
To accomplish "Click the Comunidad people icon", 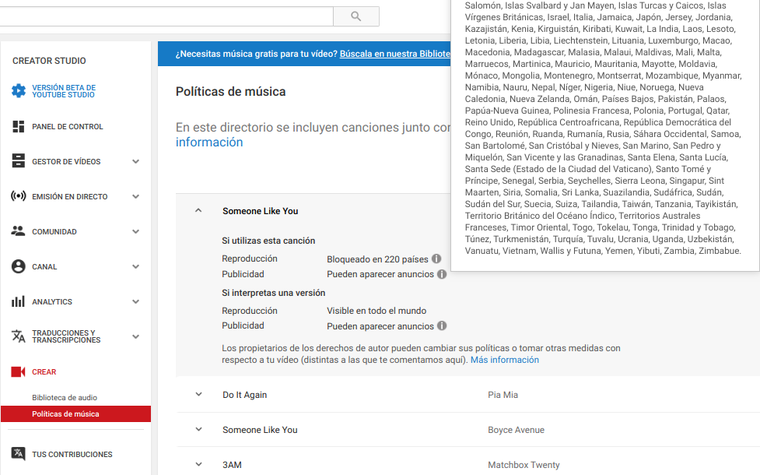I will click(x=18, y=231).
